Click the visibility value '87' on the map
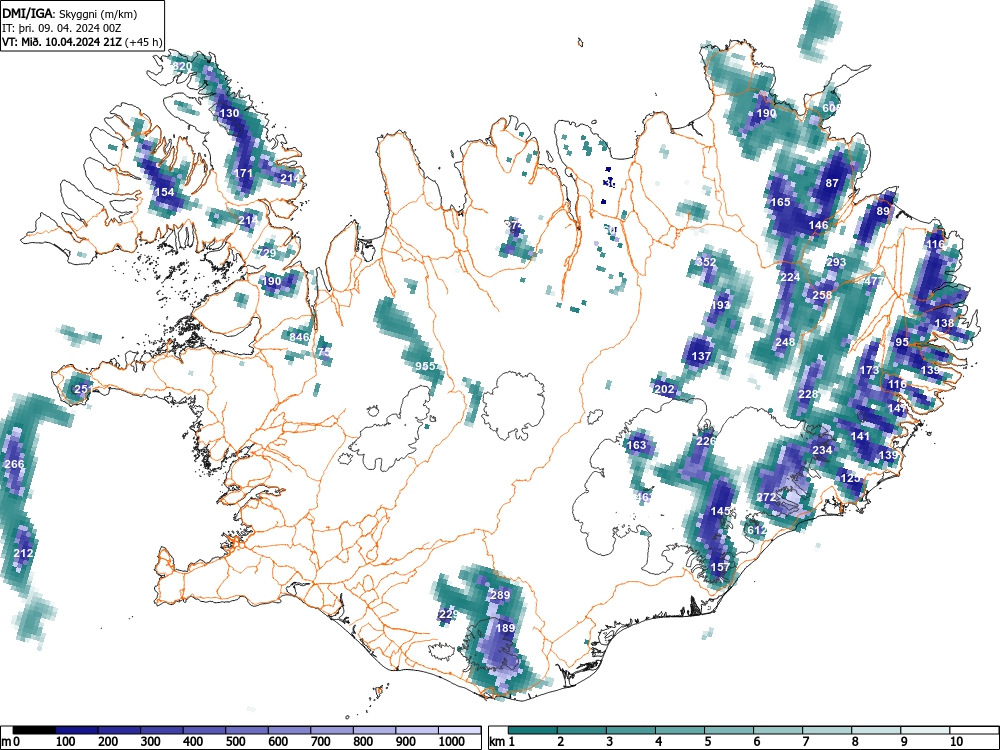Viewport: 1000px width, 750px height. (x=832, y=182)
